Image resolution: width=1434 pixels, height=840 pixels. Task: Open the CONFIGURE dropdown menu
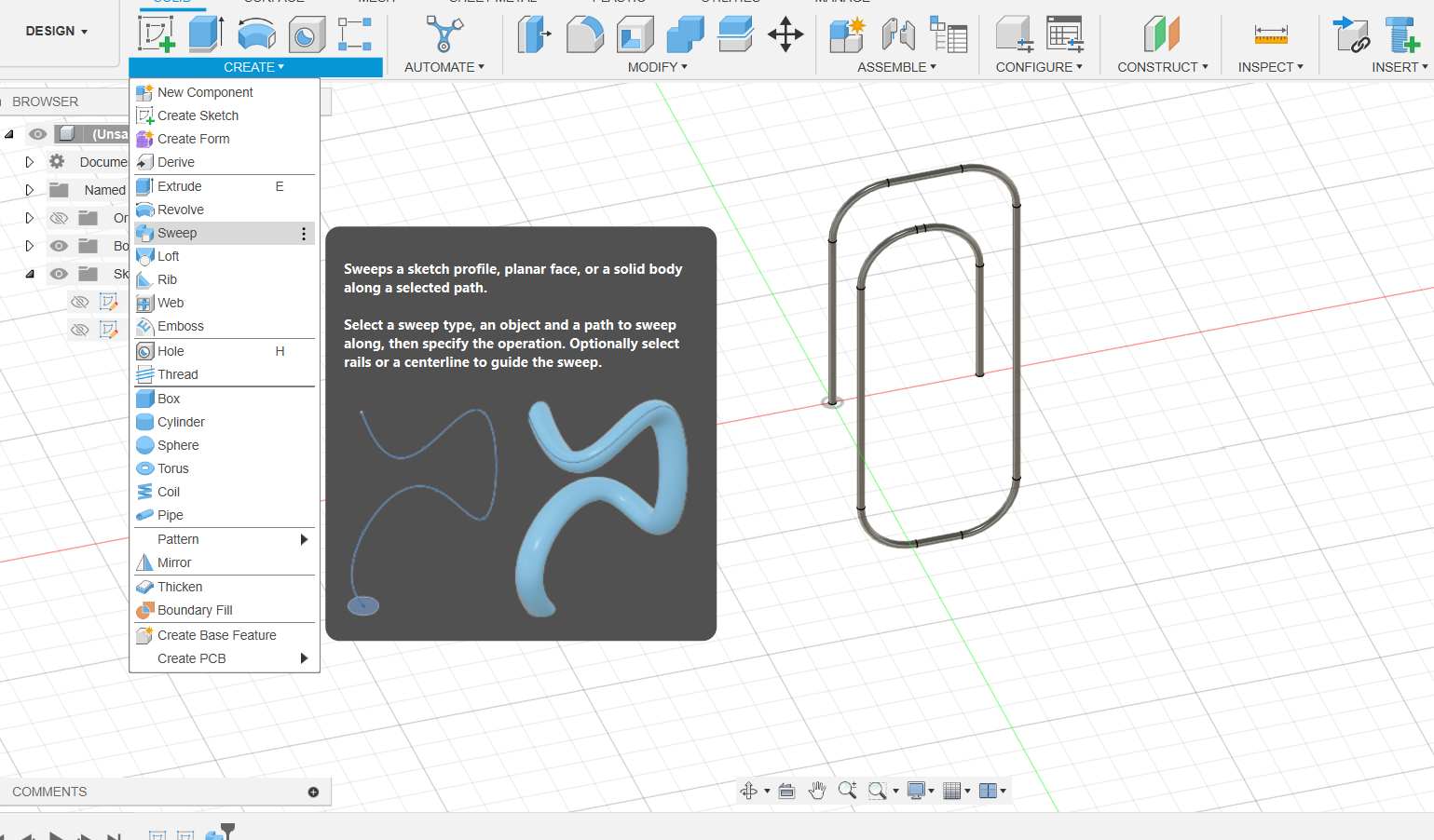click(x=1040, y=67)
